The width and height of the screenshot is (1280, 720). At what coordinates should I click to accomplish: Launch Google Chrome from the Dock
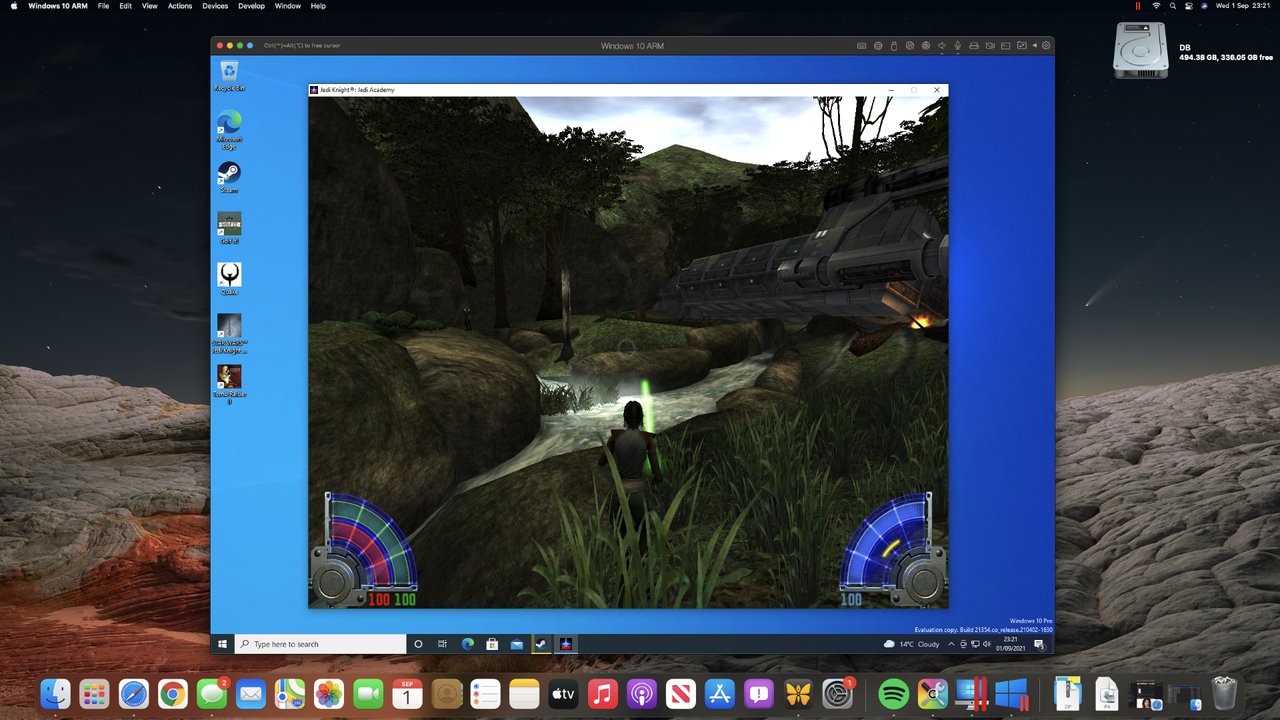173,693
